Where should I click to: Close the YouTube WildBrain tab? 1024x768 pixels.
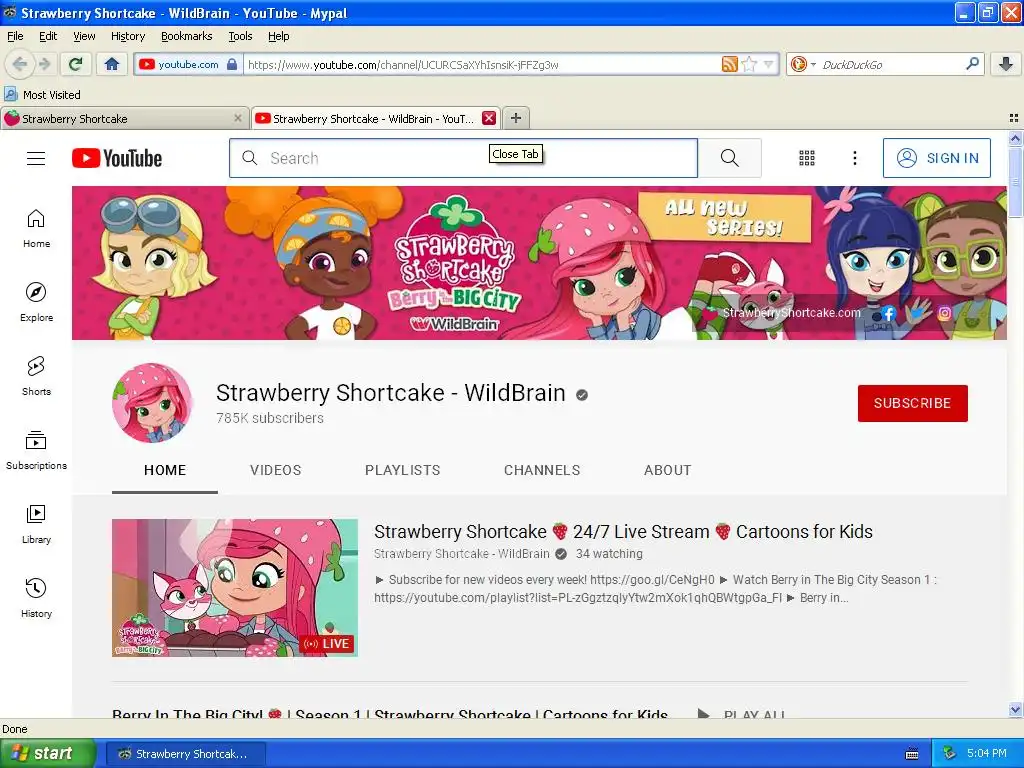click(488, 118)
